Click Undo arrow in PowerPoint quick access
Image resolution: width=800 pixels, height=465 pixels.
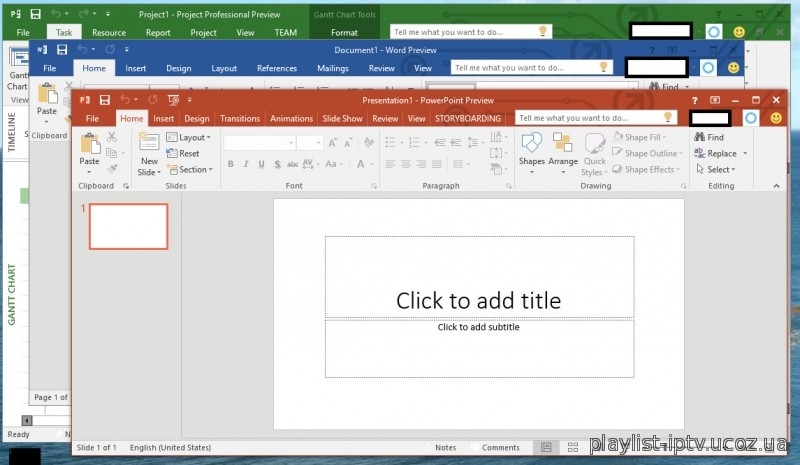[125, 100]
